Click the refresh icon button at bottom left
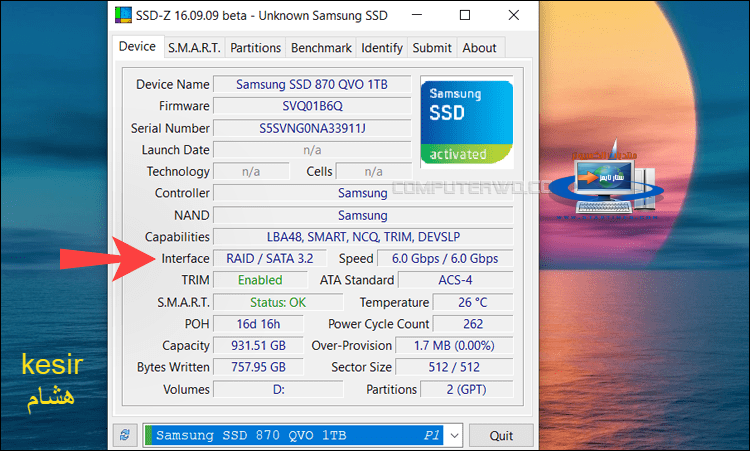 tap(125, 435)
